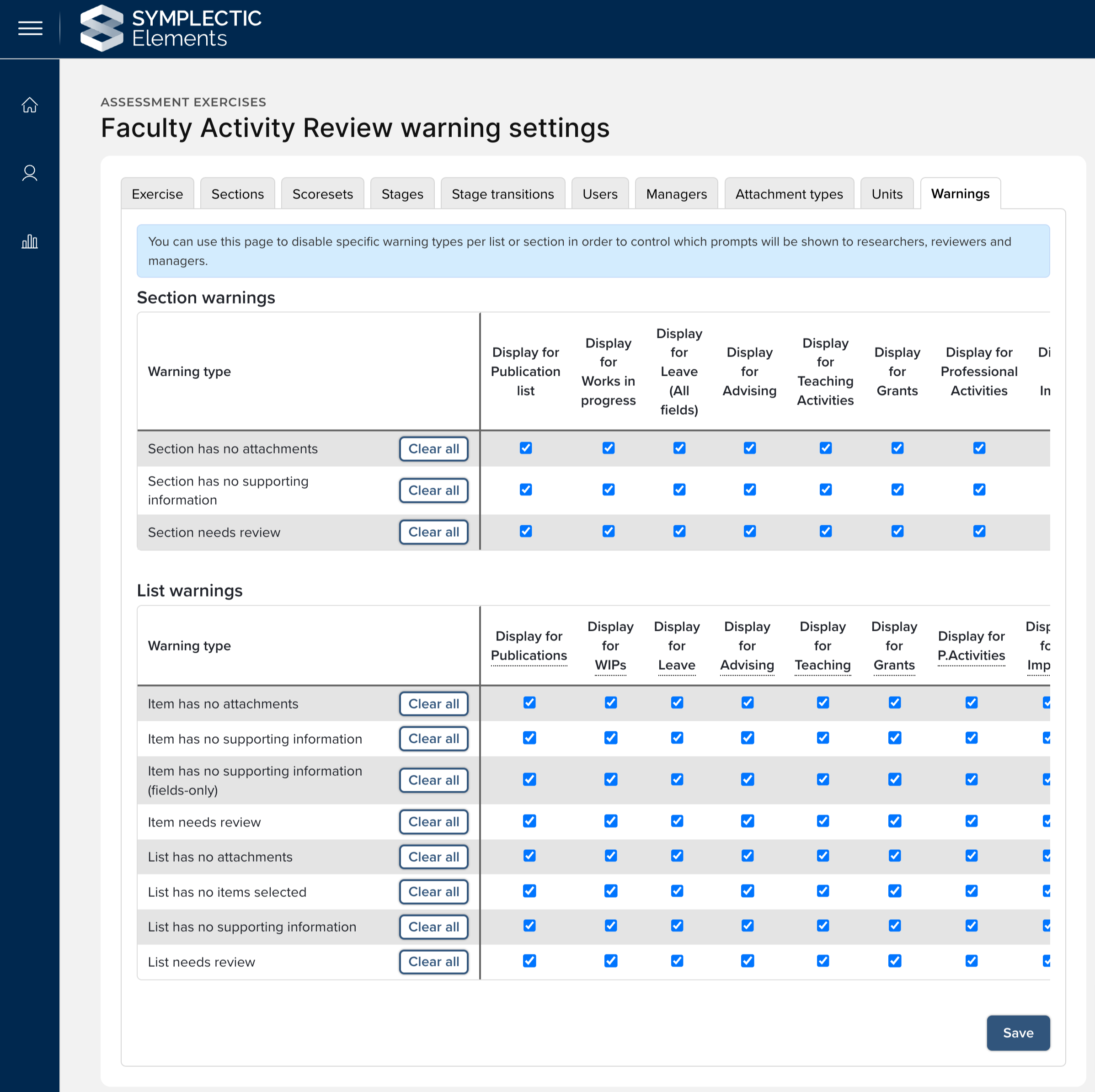This screenshot has width=1095, height=1092.
Task: Open the reporting bar chart icon
Action: point(29,242)
